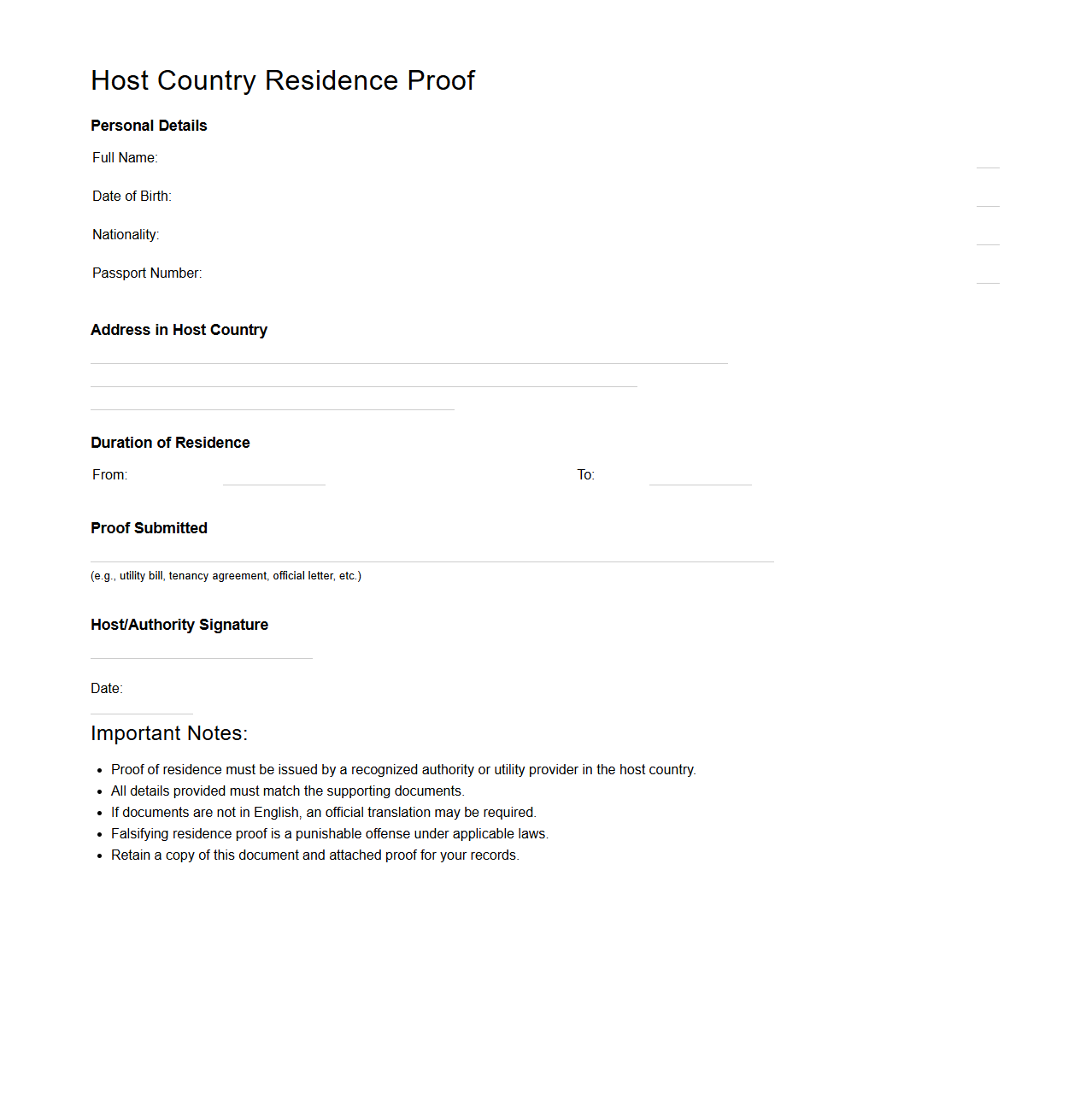
Task: Click the Duration of Residence heading
Action: coord(170,443)
